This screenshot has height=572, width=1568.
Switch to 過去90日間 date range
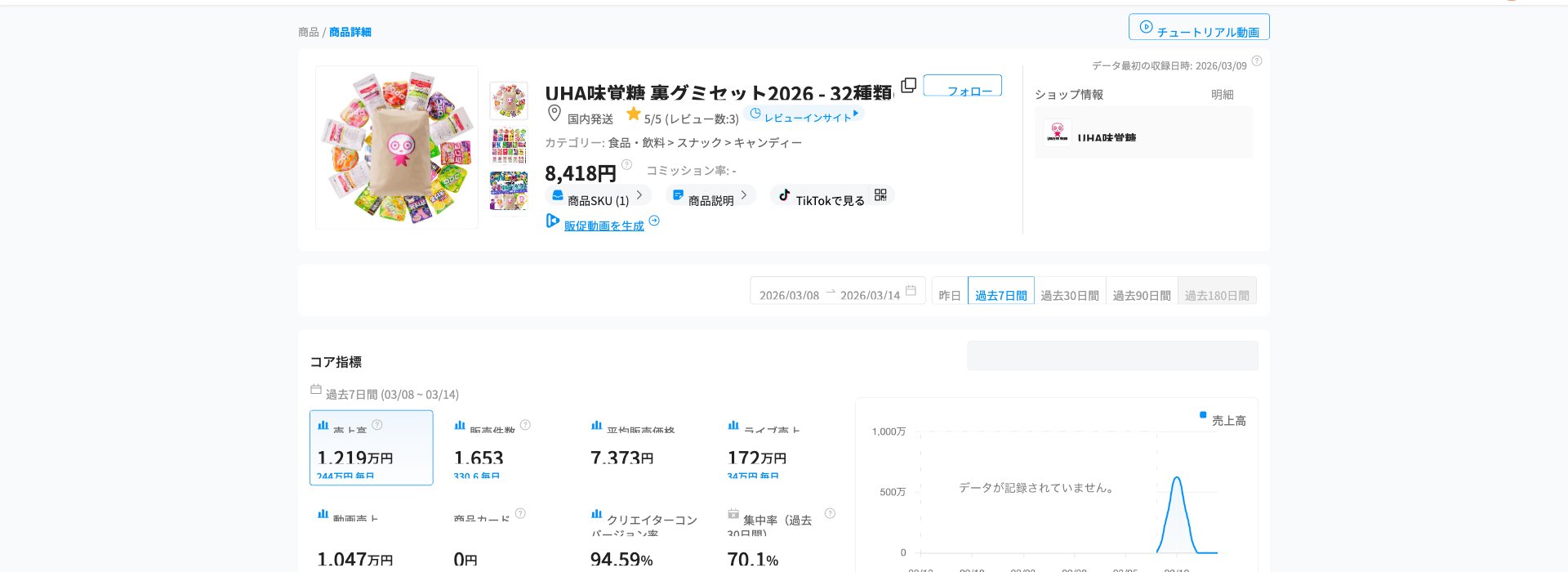pyautogui.click(x=1142, y=291)
